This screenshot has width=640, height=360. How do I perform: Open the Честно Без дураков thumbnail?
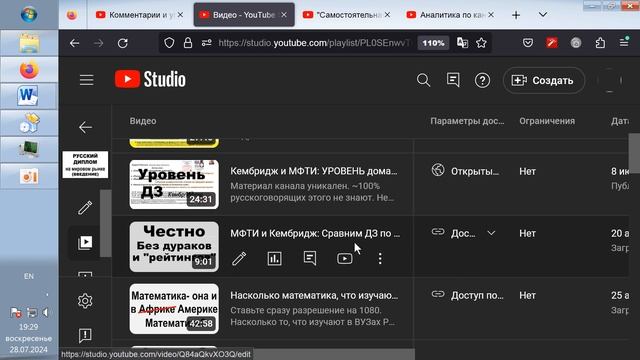point(174,247)
